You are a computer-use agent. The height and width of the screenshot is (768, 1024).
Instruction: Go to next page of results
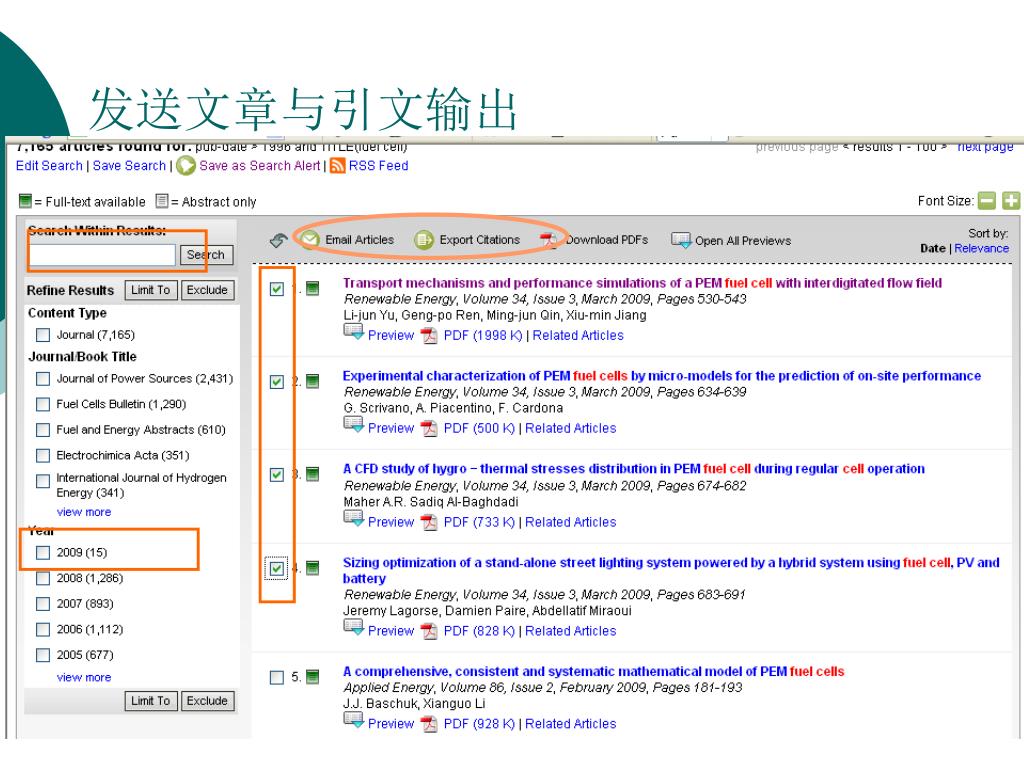pos(985,147)
